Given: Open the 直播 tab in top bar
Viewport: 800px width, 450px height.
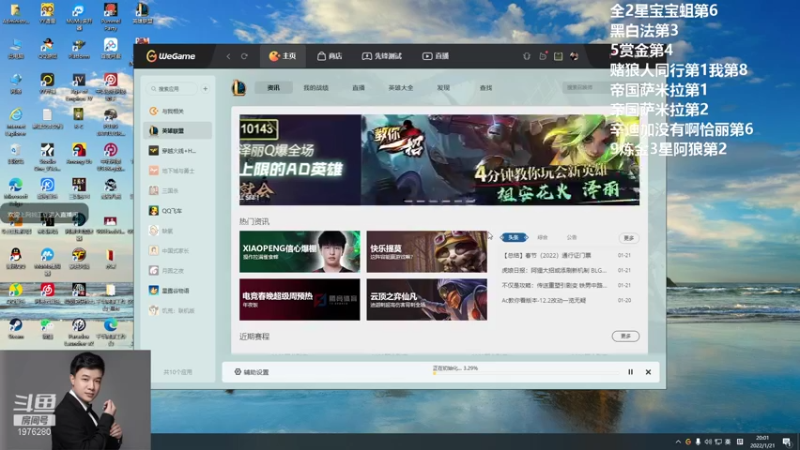Looking at the screenshot, I should click(436, 56).
